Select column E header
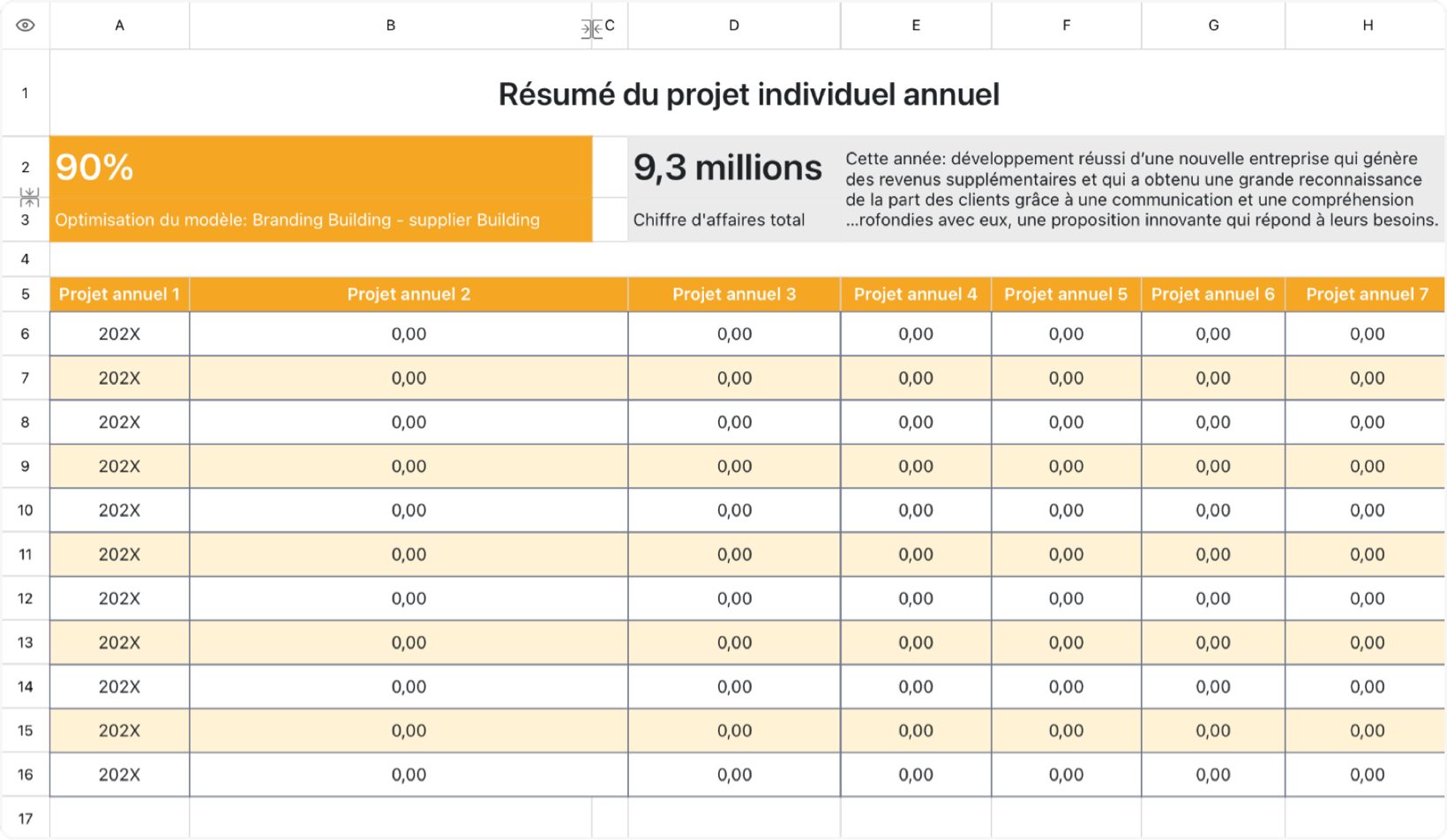 (915, 26)
